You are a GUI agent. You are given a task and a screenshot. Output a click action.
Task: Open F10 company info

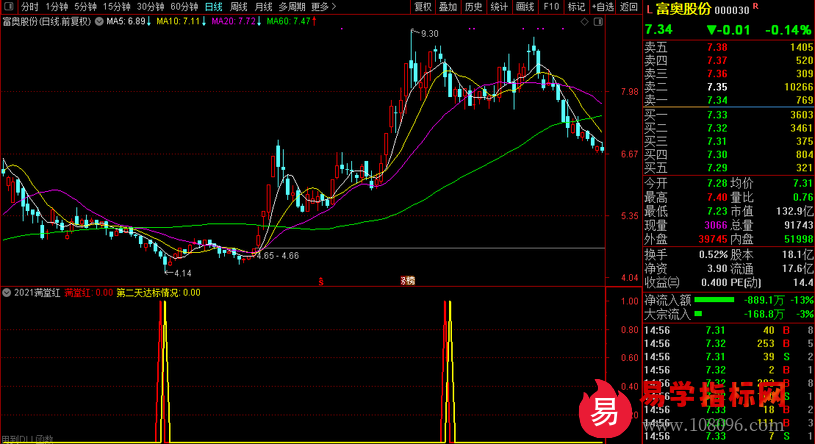click(x=551, y=7)
